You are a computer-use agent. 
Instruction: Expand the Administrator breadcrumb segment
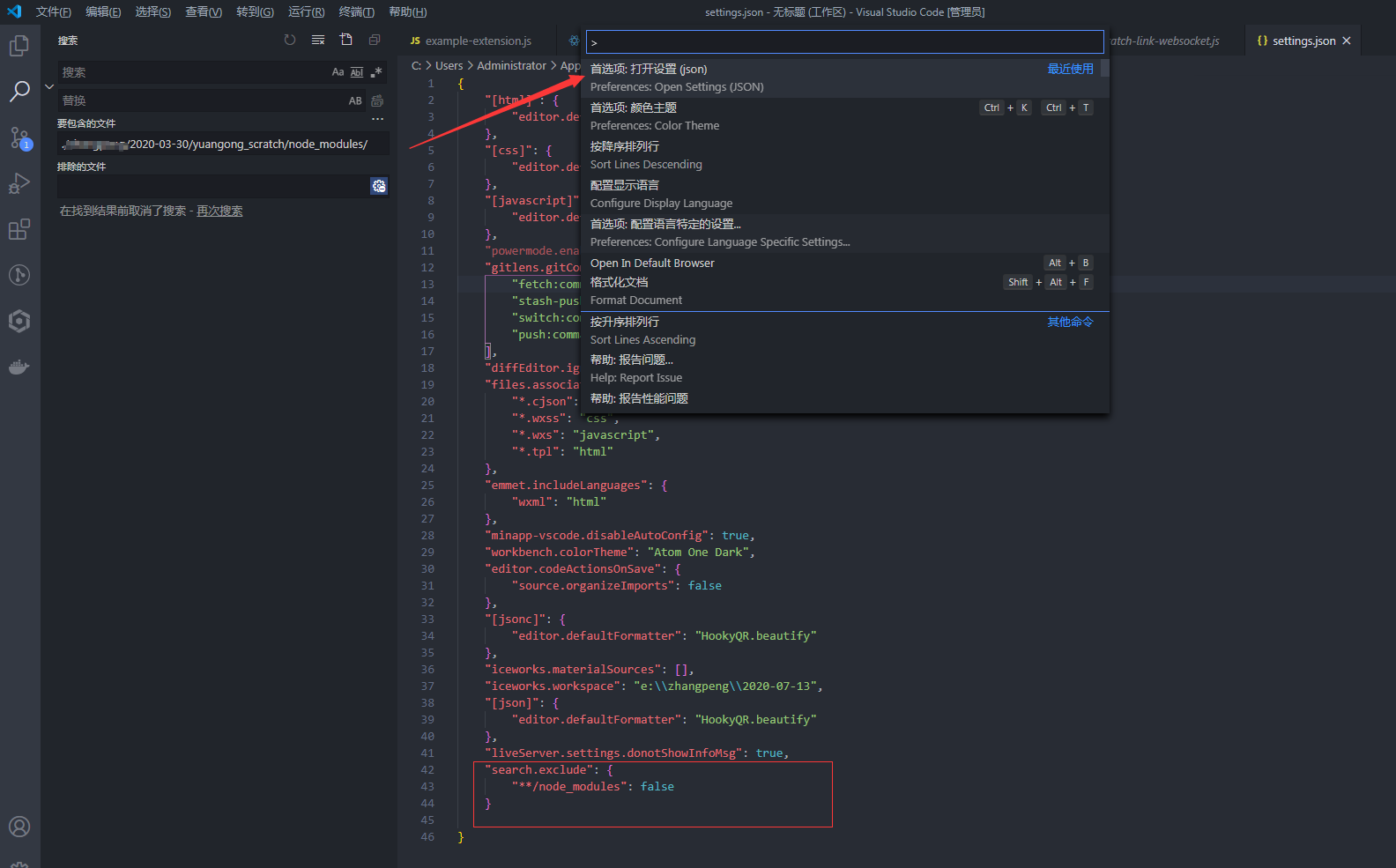point(511,66)
